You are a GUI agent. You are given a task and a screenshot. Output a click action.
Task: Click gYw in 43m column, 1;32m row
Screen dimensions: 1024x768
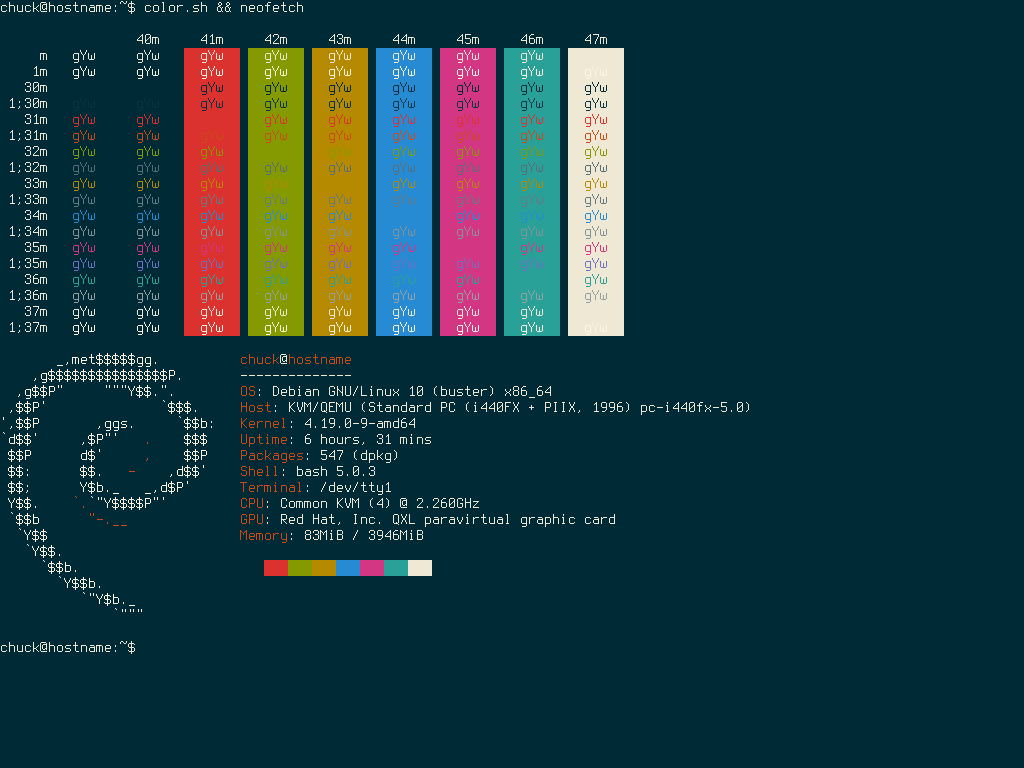coord(340,168)
